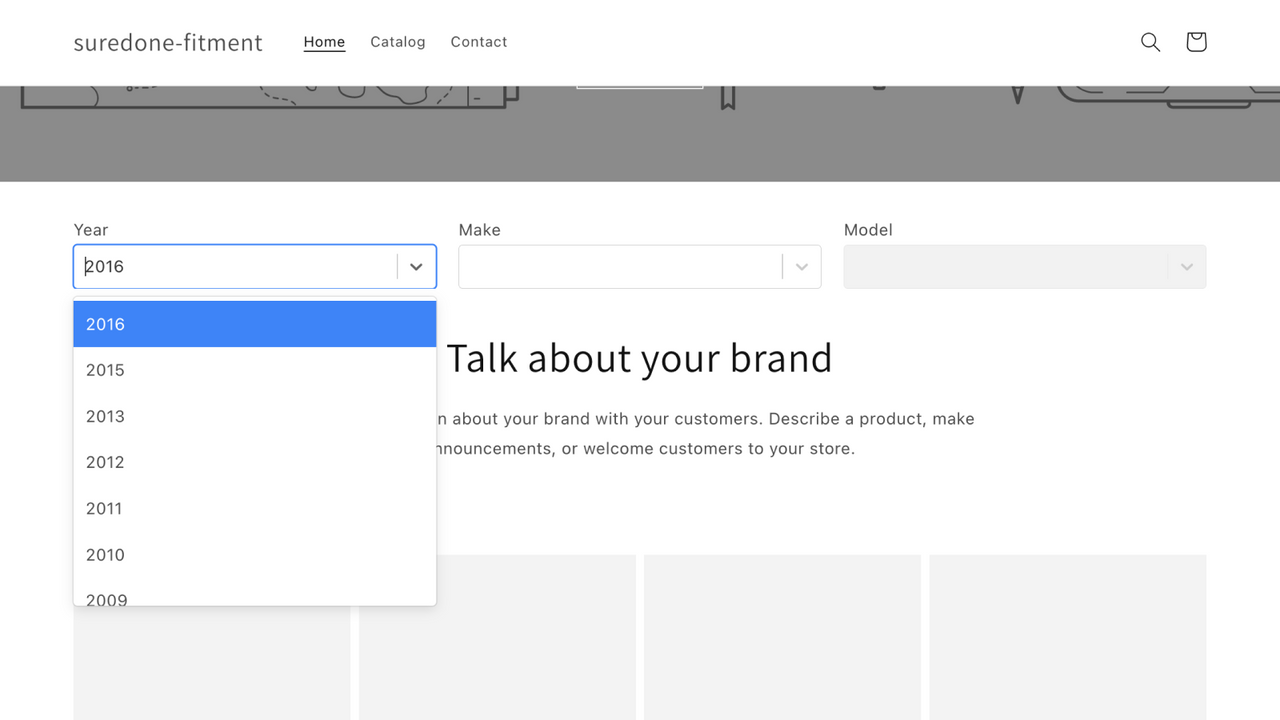The height and width of the screenshot is (720, 1280).
Task: Pick 2011 from Year options
Action: 255,508
